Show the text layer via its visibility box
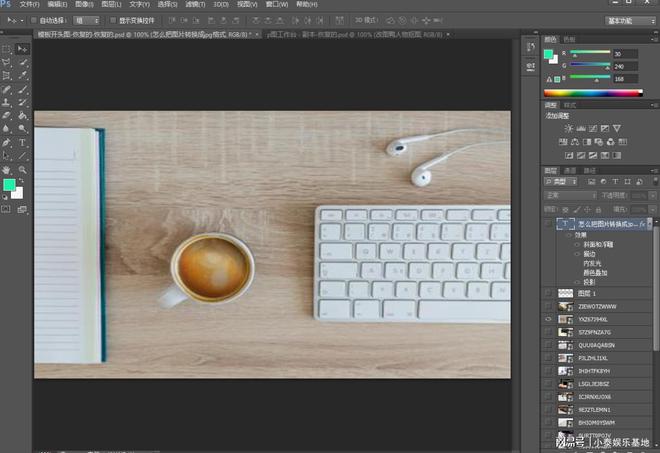Image resolution: width=660 pixels, height=453 pixels. (x=548, y=224)
